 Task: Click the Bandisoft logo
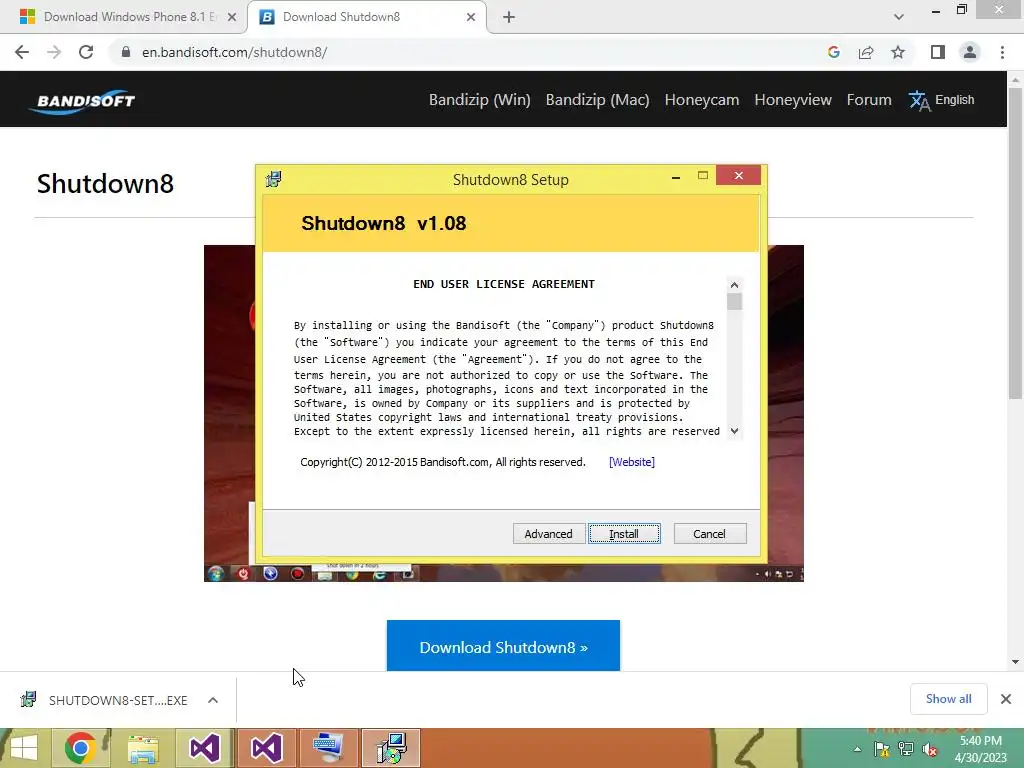pos(83,101)
